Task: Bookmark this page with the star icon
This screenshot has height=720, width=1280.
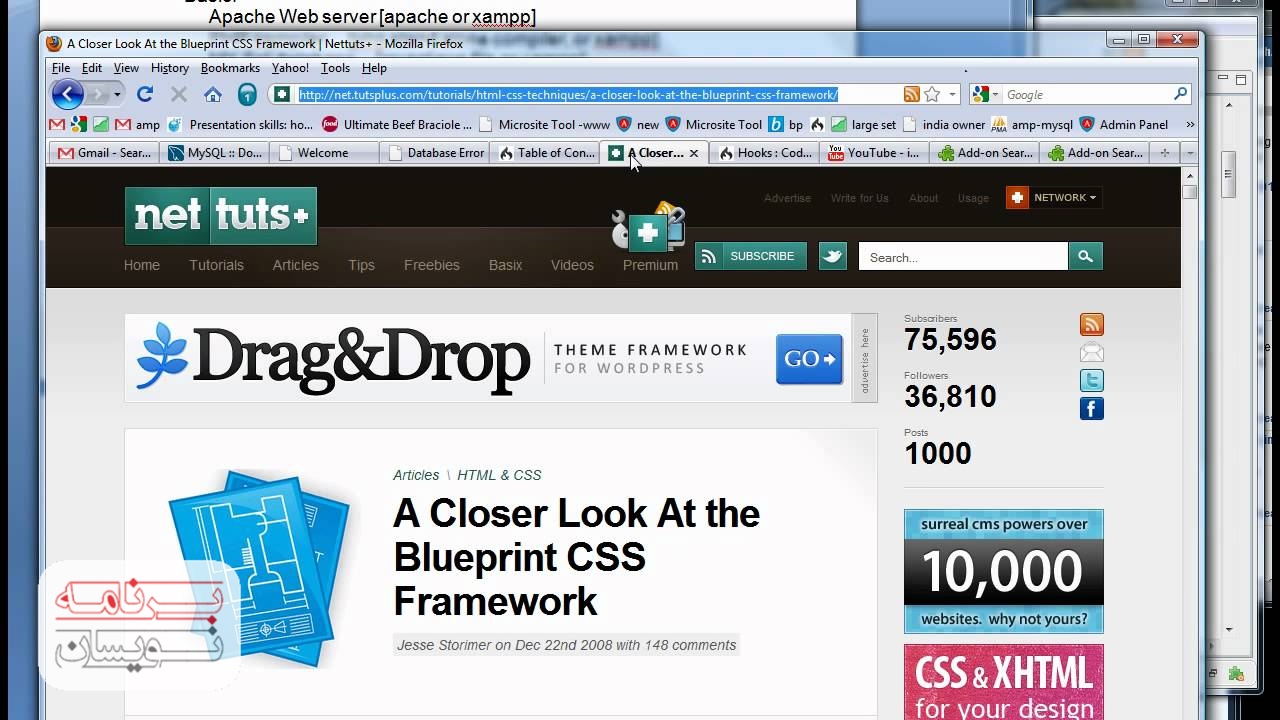Action: (x=932, y=94)
